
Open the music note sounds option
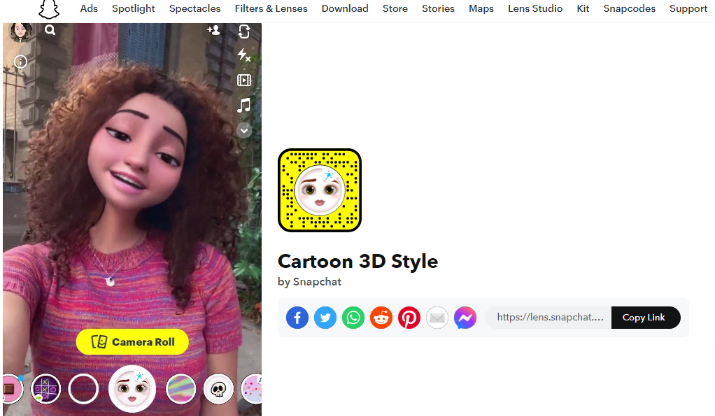pos(244,105)
